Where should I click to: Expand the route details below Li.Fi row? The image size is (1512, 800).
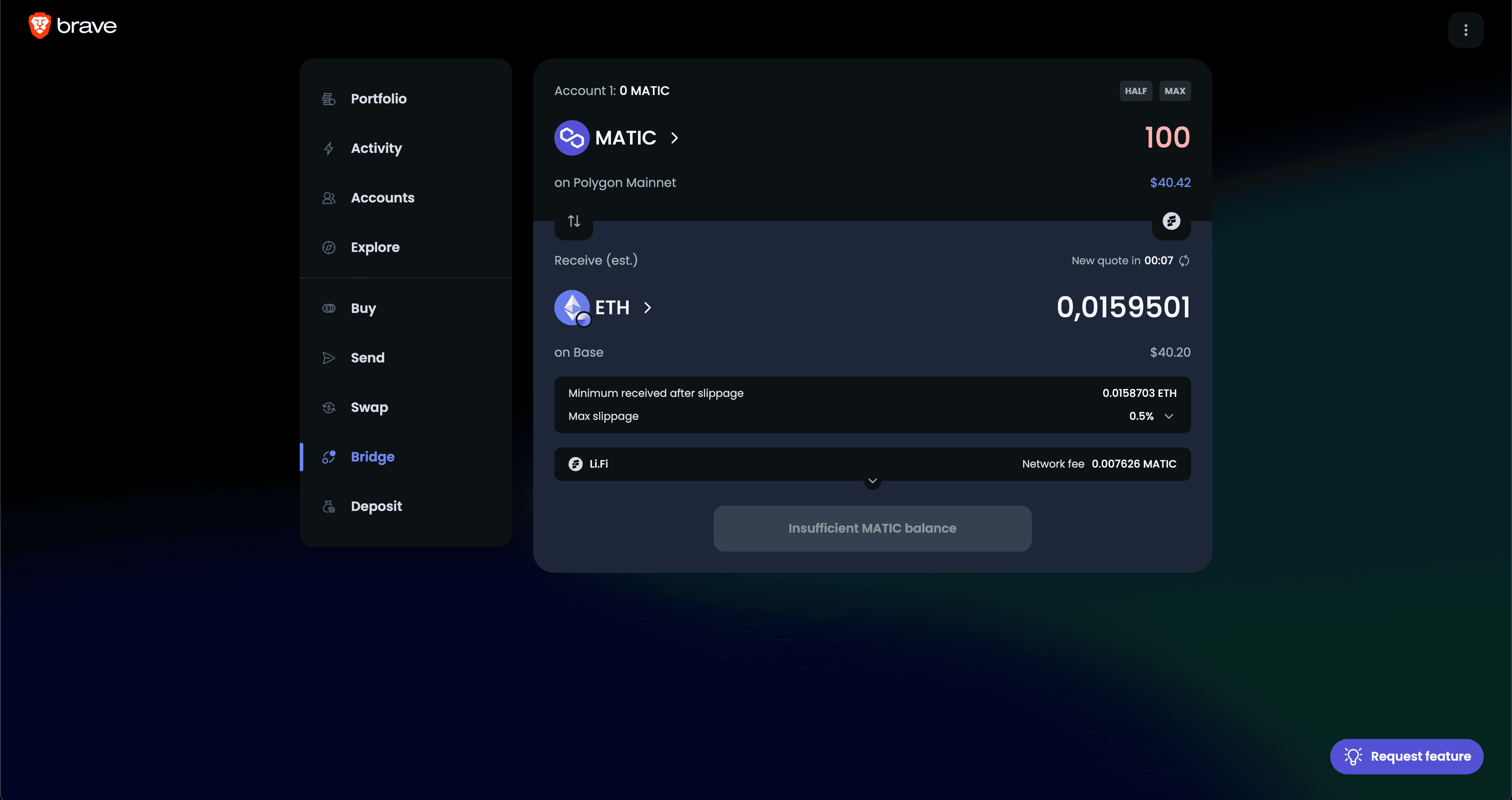(872, 481)
